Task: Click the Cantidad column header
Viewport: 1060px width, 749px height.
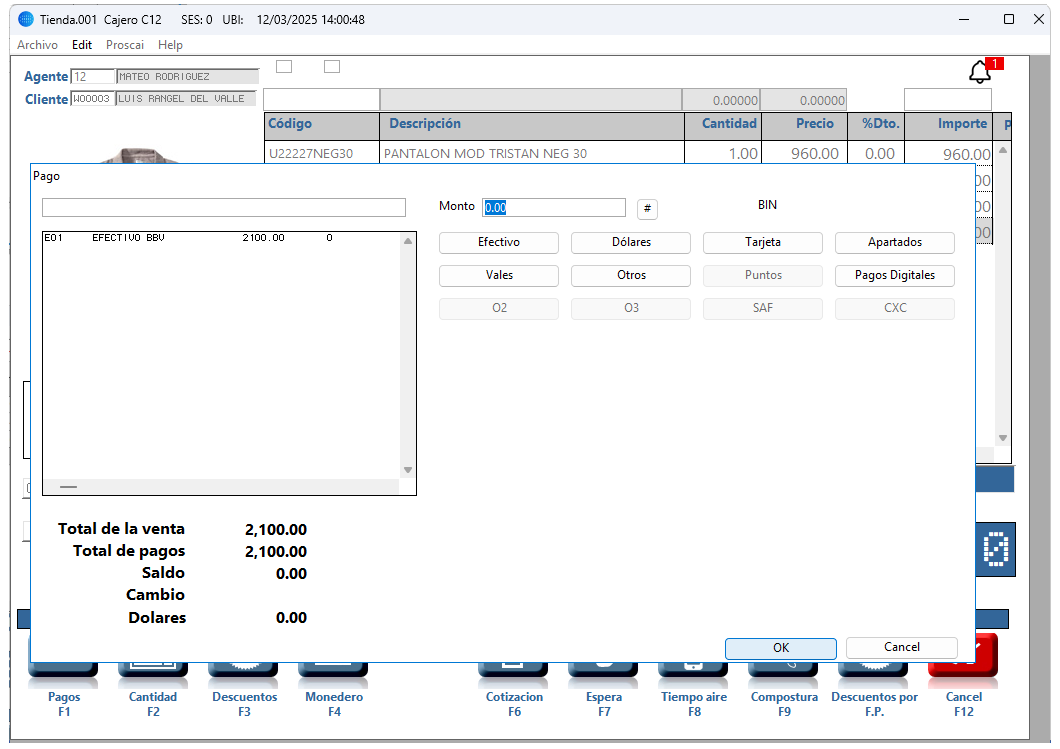Action: 723,126
